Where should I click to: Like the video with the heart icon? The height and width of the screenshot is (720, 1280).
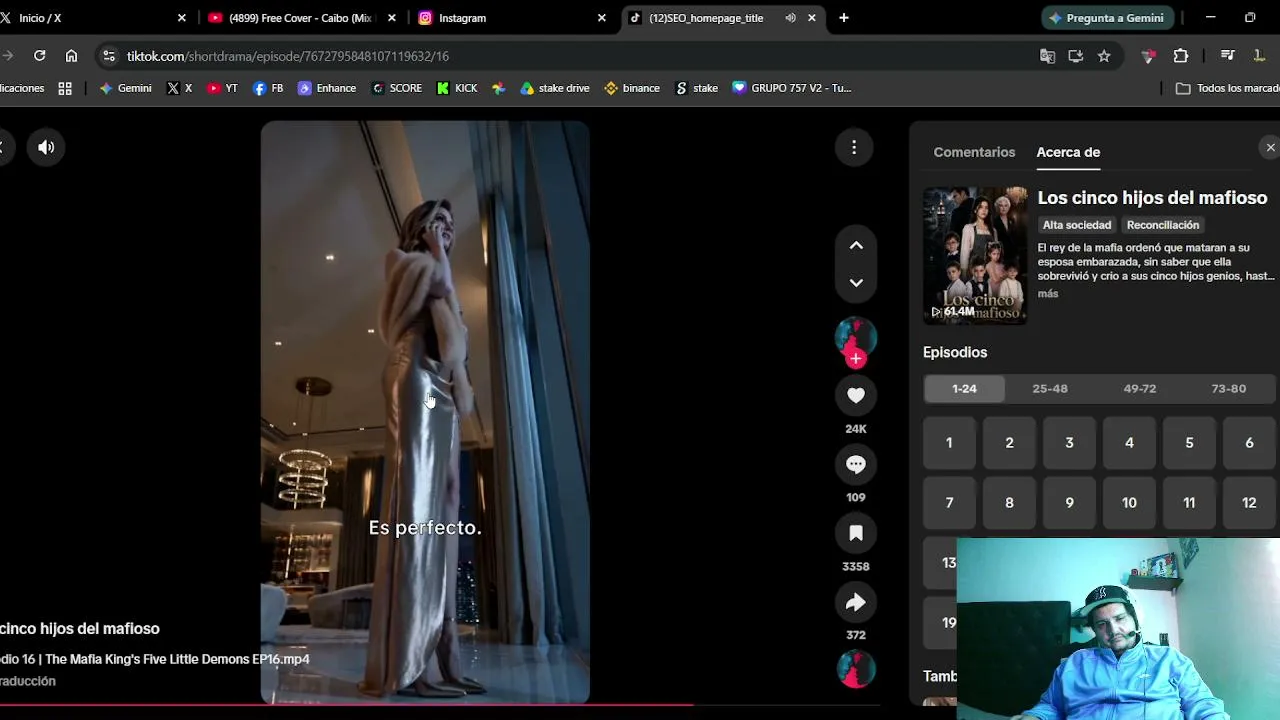coord(856,396)
